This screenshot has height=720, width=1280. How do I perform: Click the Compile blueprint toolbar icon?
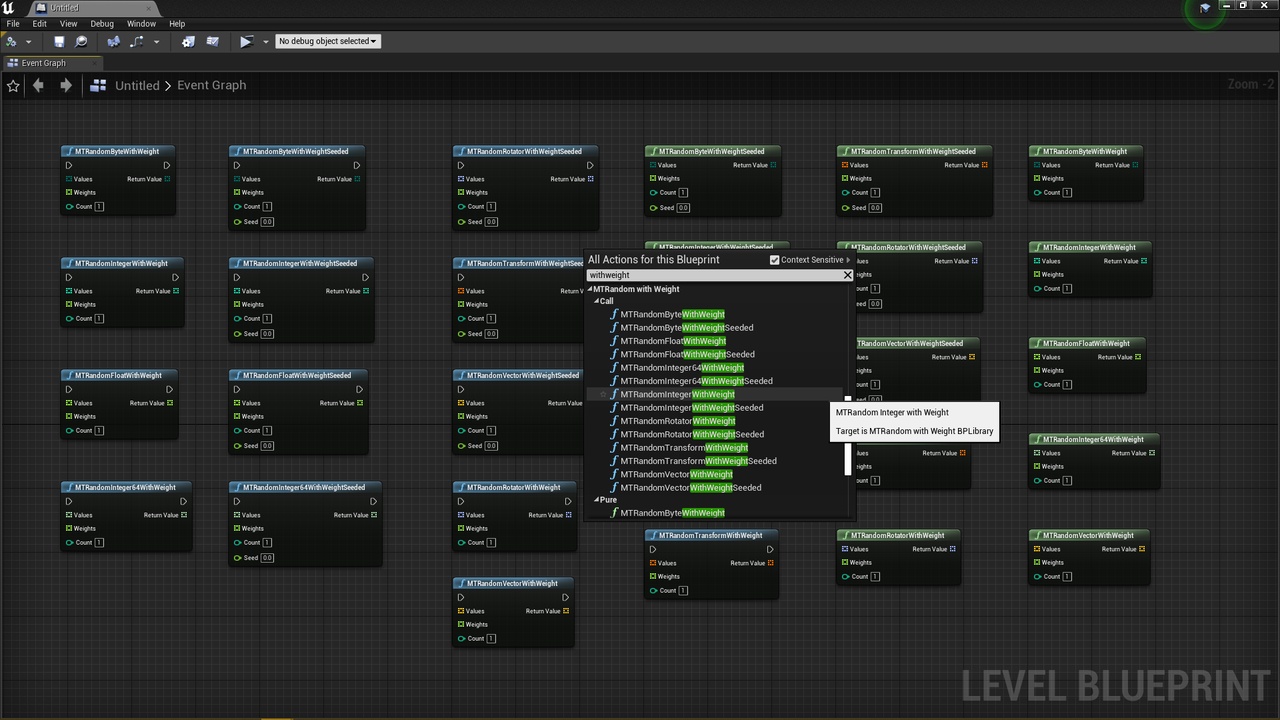coord(12,41)
